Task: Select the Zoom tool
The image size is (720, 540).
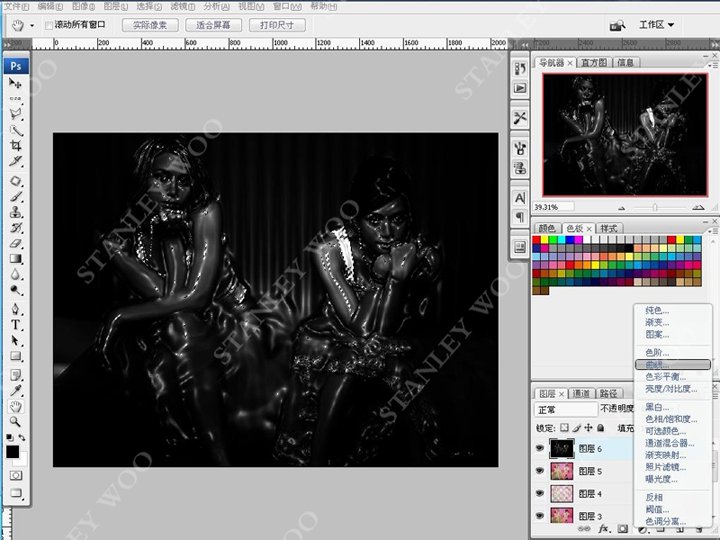Action: pyautogui.click(x=16, y=422)
